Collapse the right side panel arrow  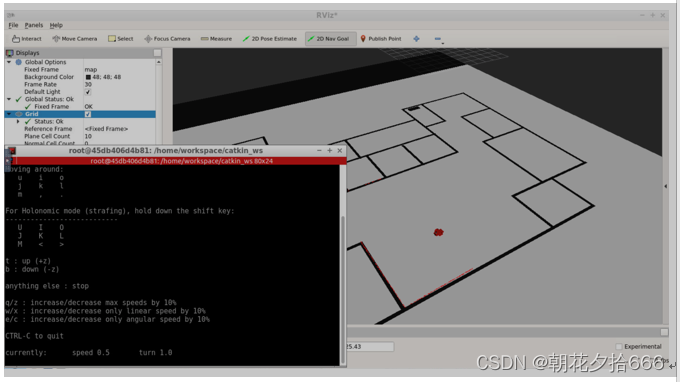pos(666,186)
